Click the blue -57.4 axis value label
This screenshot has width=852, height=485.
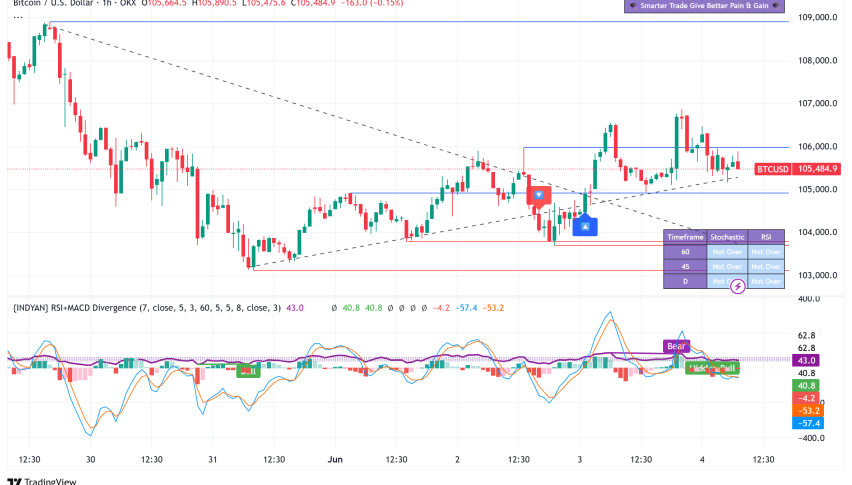click(x=807, y=423)
